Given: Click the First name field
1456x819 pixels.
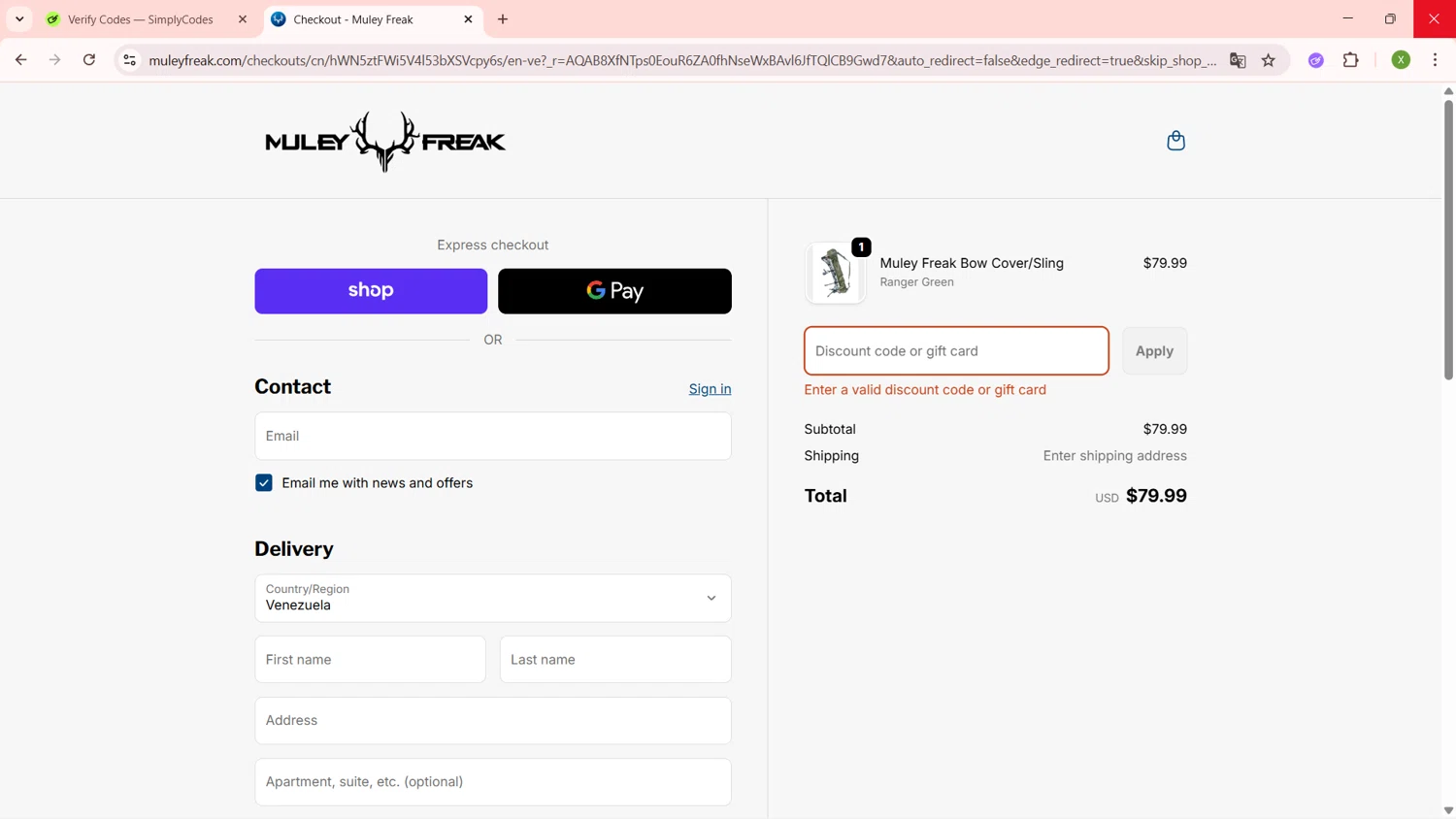Looking at the screenshot, I should (370, 660).
